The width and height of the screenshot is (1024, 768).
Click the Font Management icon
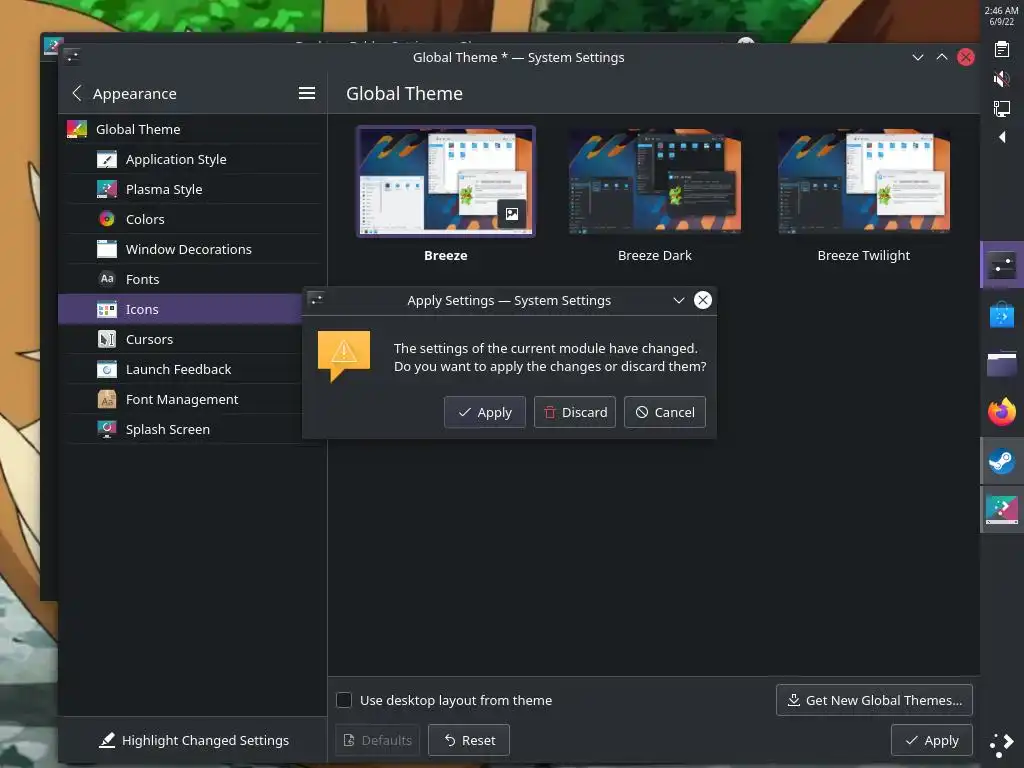click(x=106, y=399)
